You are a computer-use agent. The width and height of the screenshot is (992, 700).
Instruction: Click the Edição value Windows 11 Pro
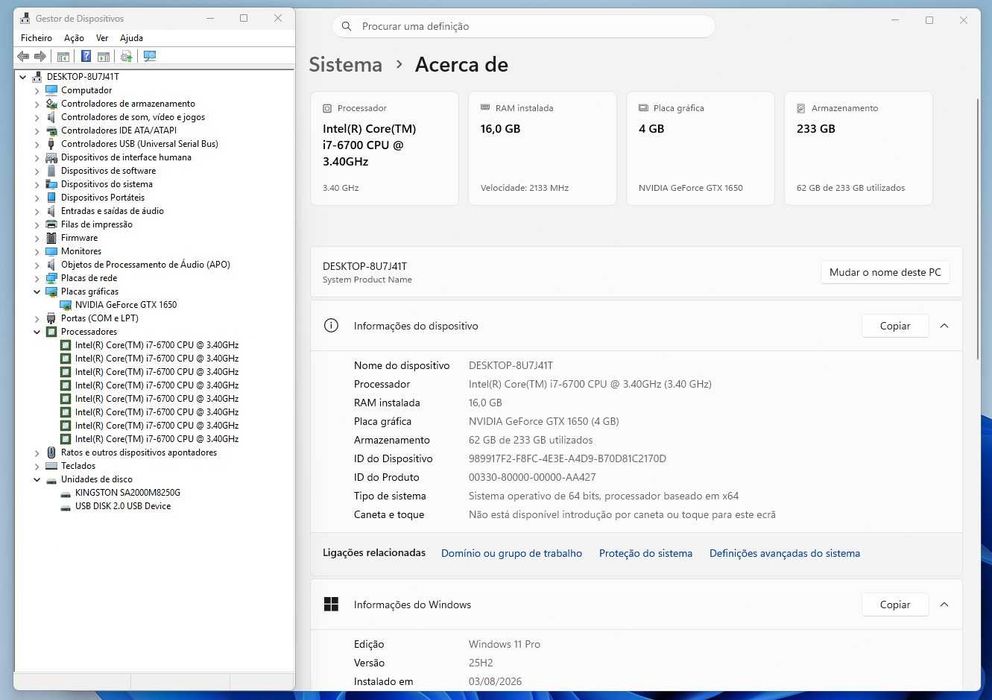point(504,644)
